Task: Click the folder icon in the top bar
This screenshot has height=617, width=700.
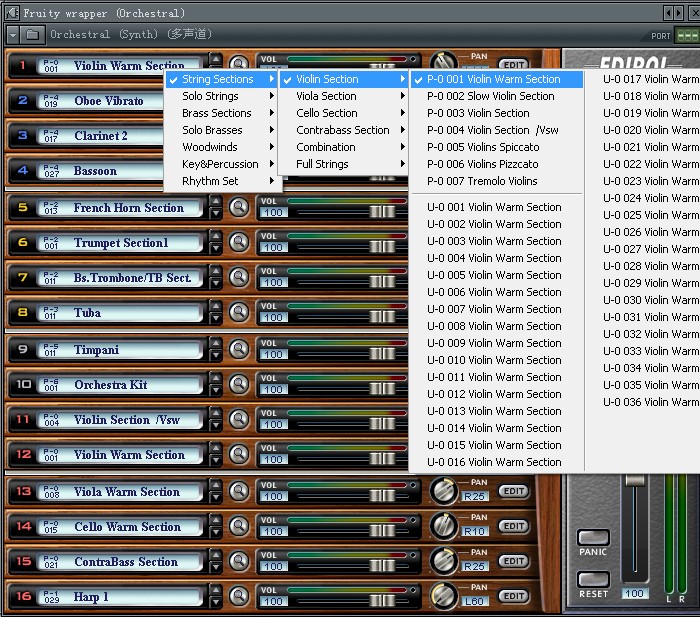Action: pos(33,34)
